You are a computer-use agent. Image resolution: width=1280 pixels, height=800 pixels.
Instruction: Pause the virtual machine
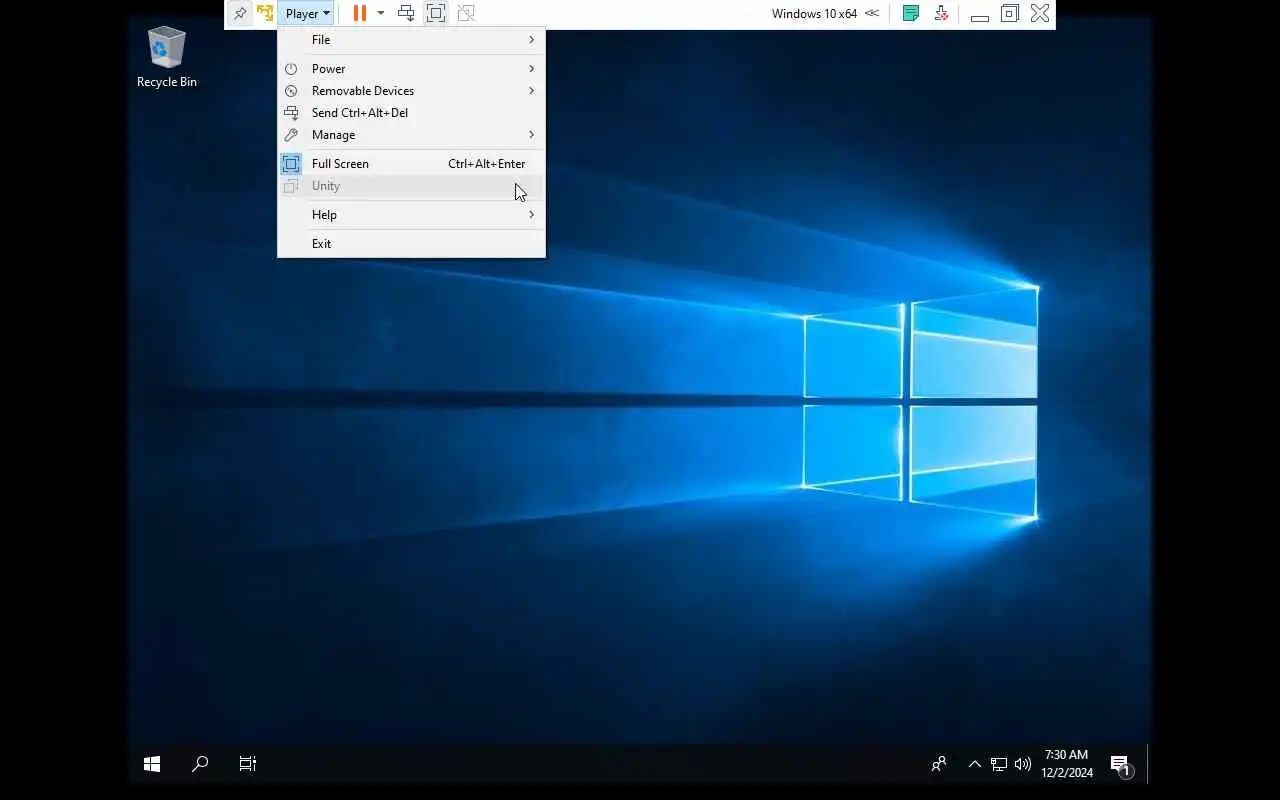360,13
